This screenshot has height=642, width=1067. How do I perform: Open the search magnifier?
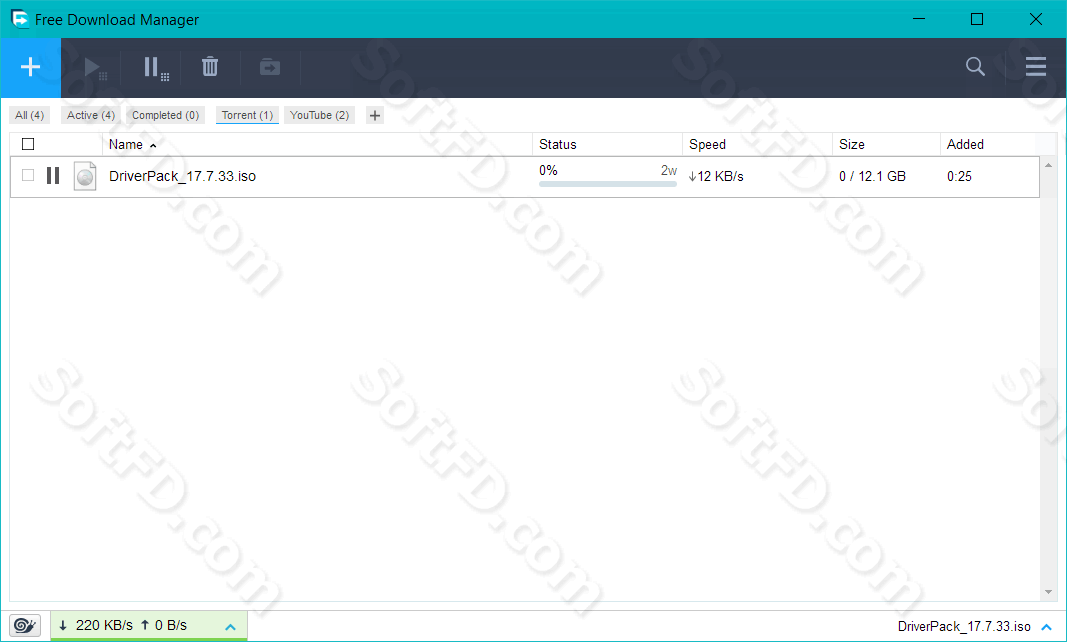[975, 66]
